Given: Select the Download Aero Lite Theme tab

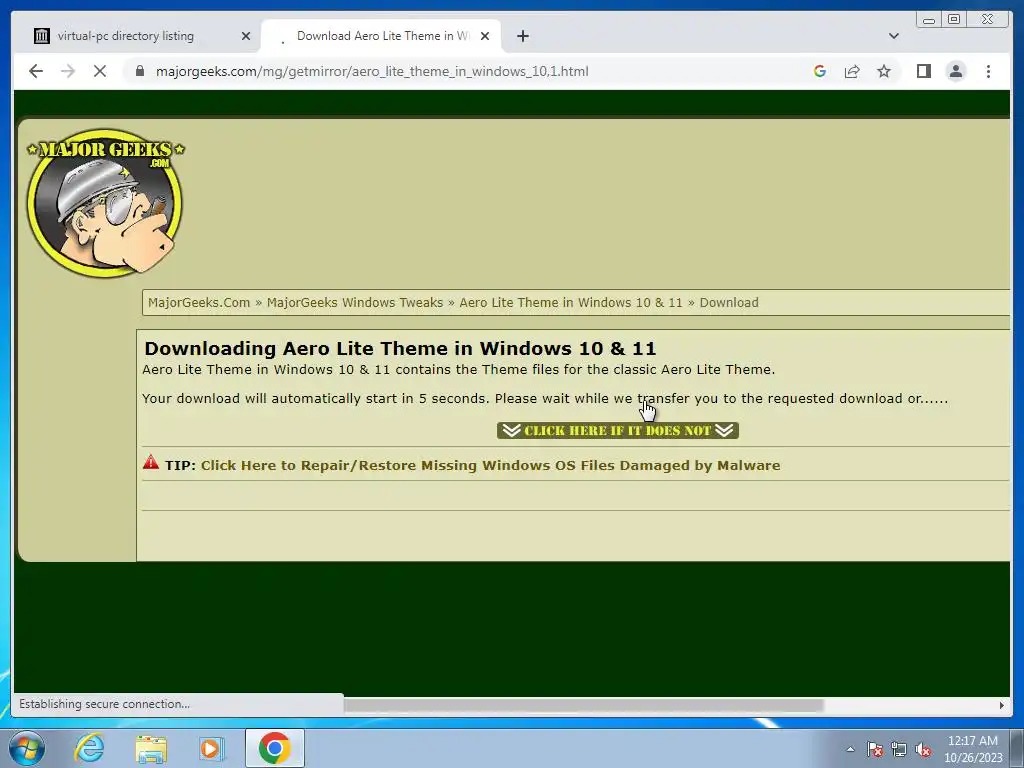Looking at the screenshot, I should pyautogui.click(x=381, y=36).
